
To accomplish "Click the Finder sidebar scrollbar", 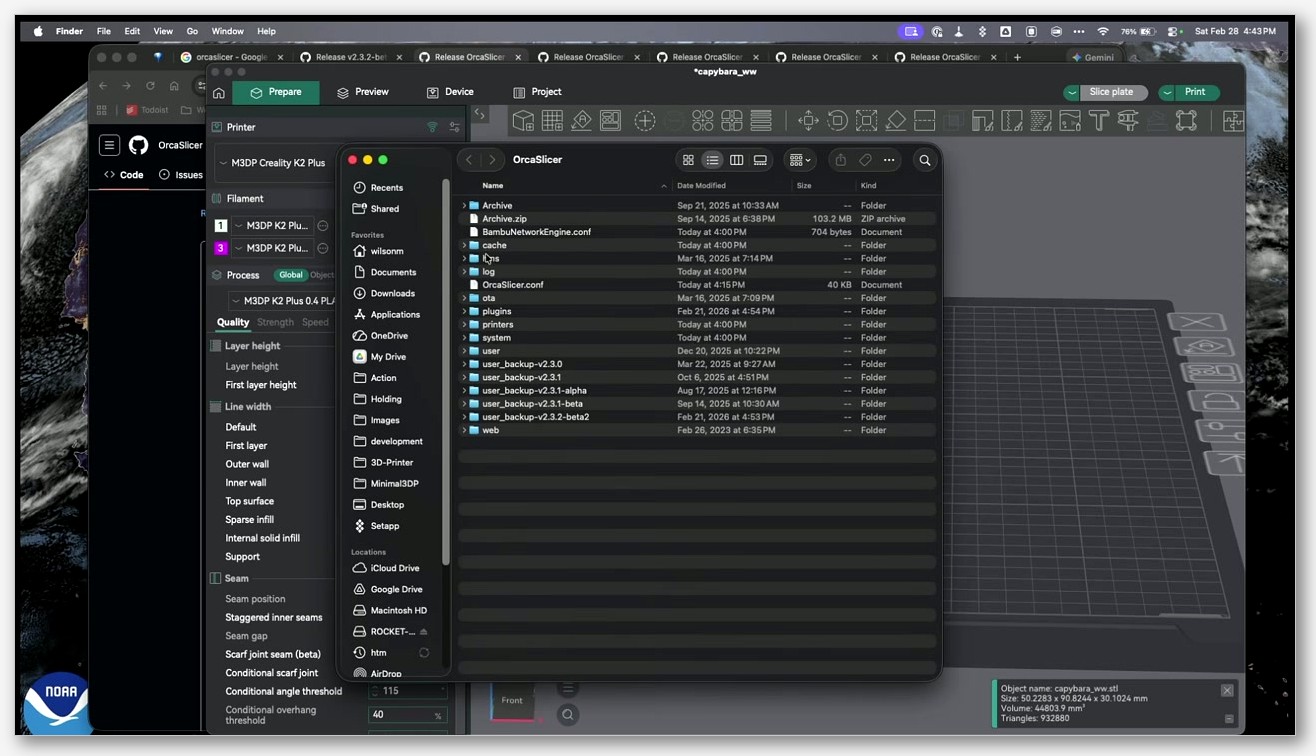I will (446, 372).
